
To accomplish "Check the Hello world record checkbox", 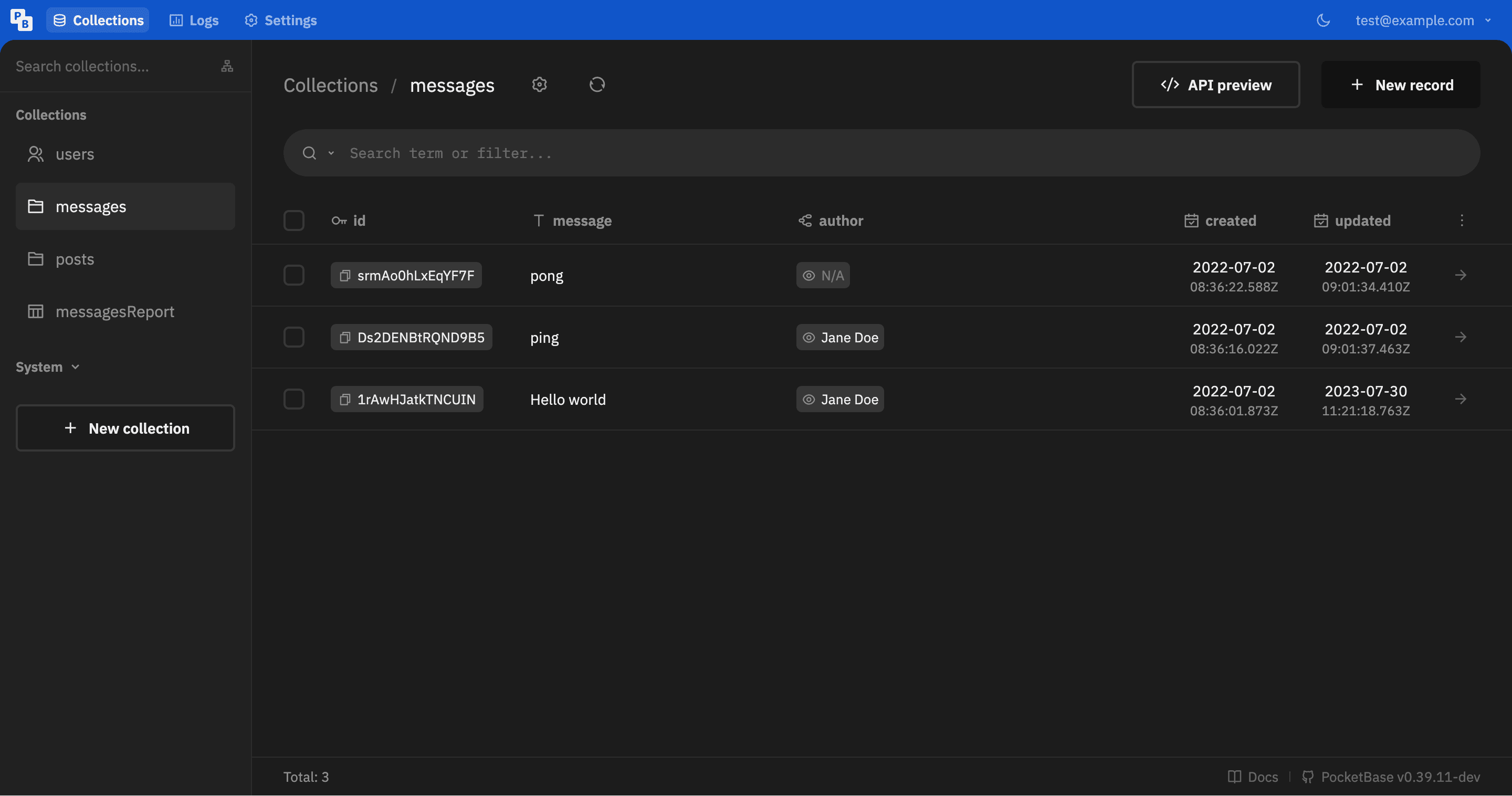I will (294, 399).
